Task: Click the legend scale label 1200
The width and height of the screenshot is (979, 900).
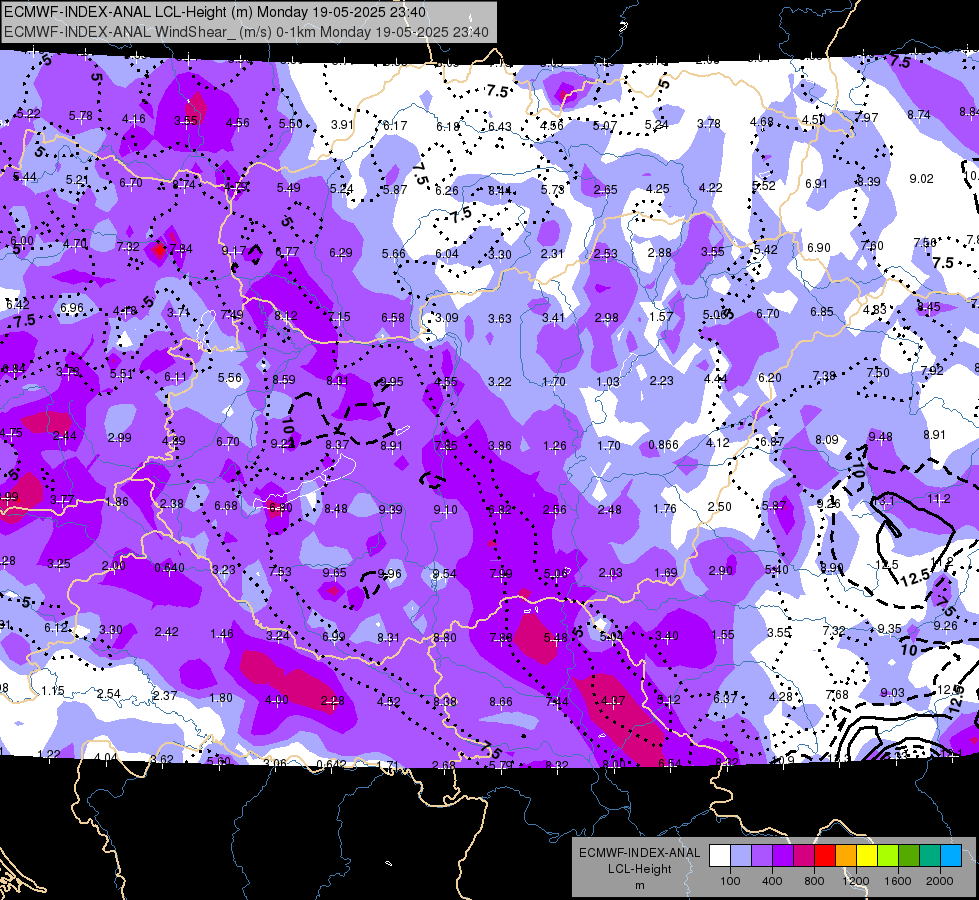Action: (856, 881)
